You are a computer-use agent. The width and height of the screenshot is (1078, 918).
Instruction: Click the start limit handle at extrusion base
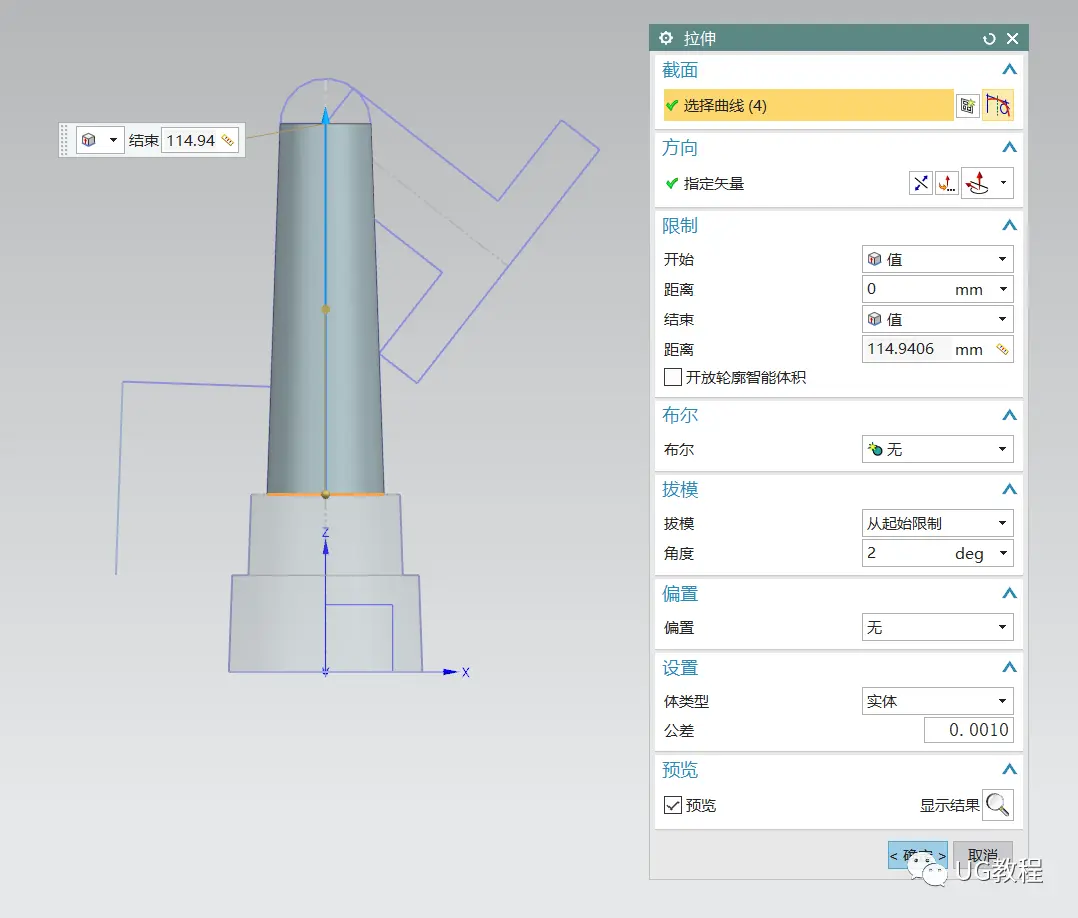326,494
